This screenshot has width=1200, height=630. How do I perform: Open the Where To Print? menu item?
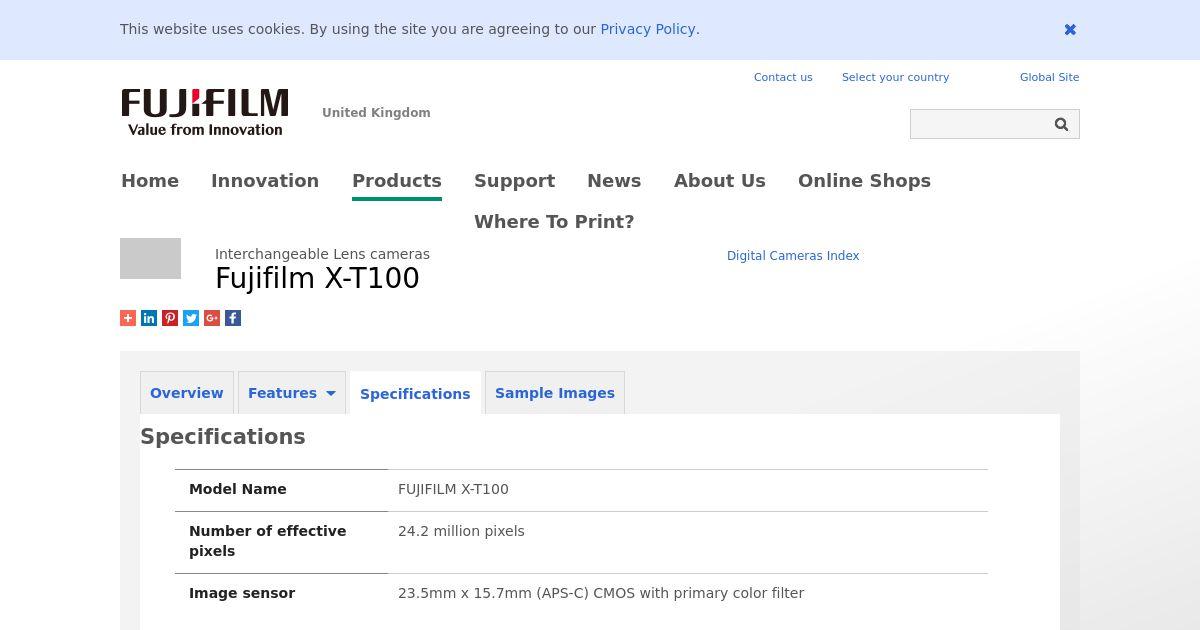click(554, 222)
